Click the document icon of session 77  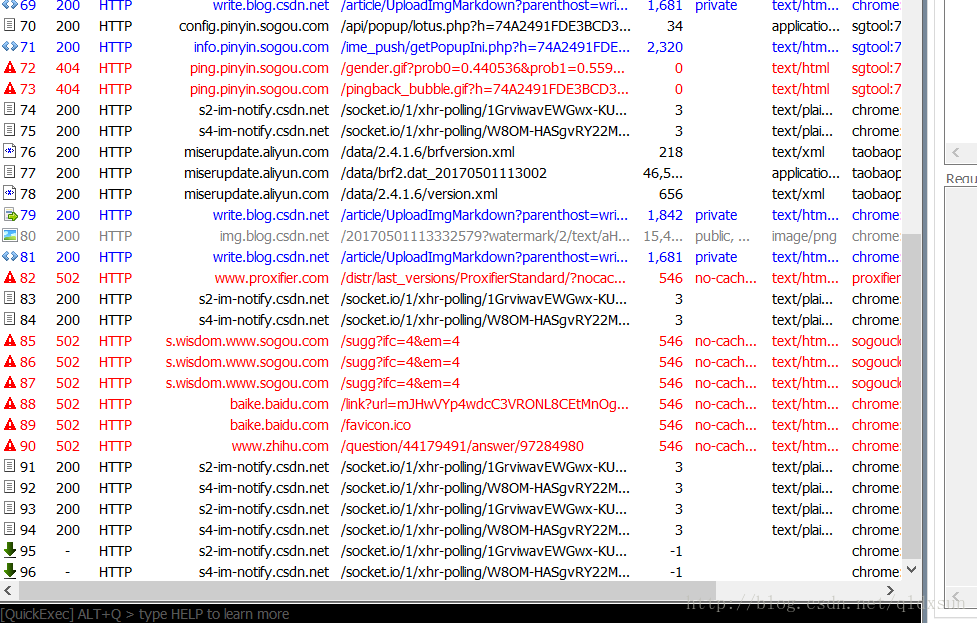click(x=9, y=173)
